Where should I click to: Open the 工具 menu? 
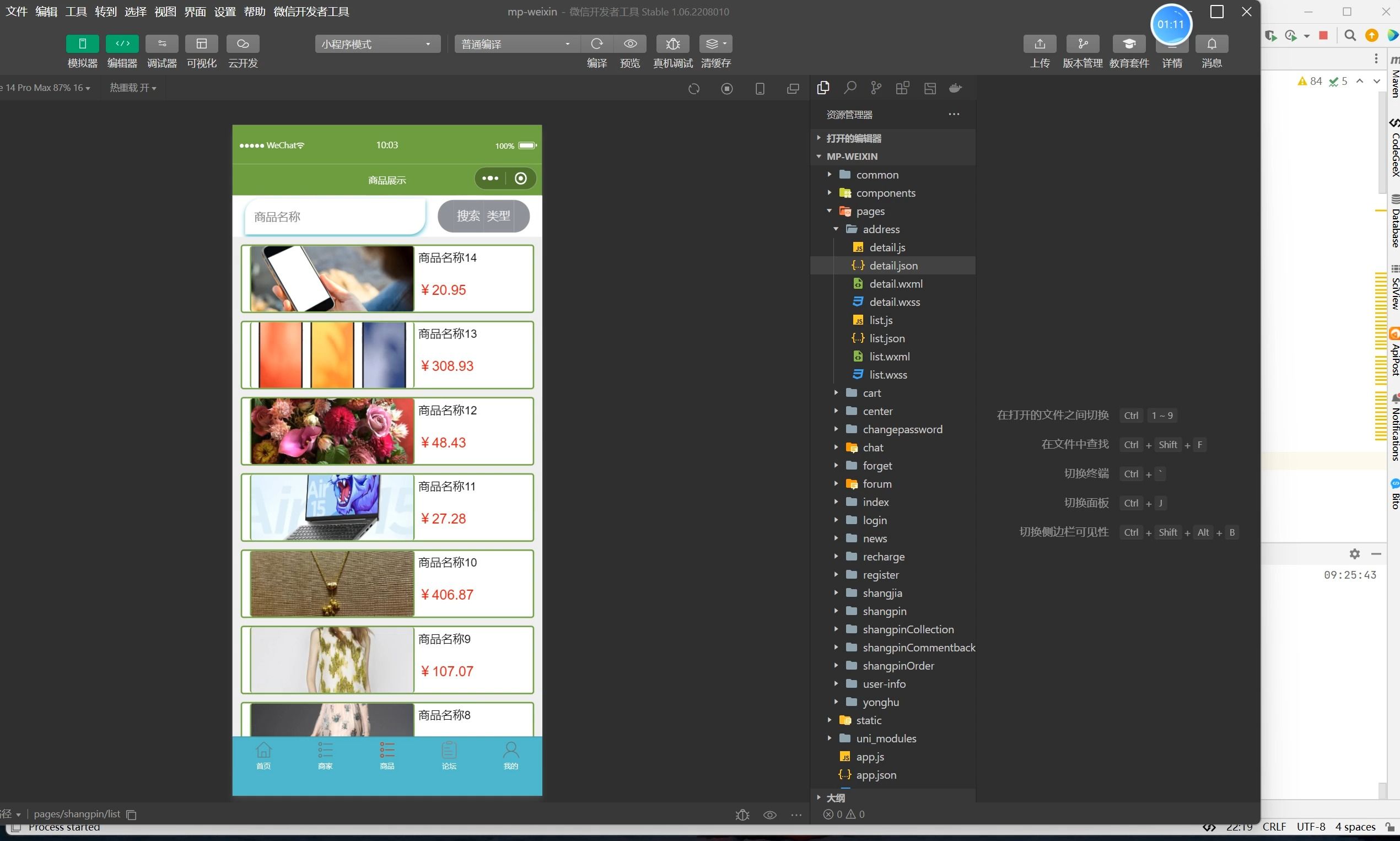pyautogui.click(x=76, y=12)
